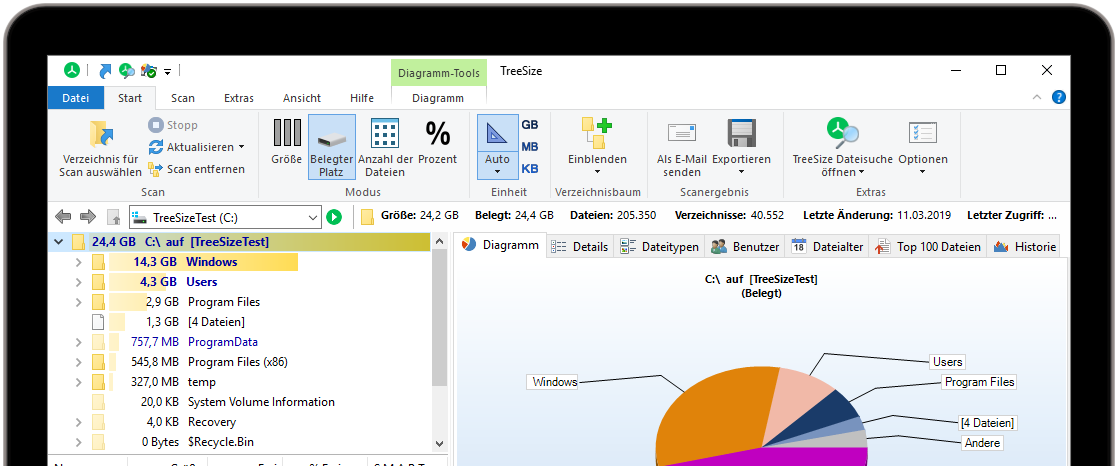
Task: Select the Belegter Platz mode
Action: coord(332,147)
